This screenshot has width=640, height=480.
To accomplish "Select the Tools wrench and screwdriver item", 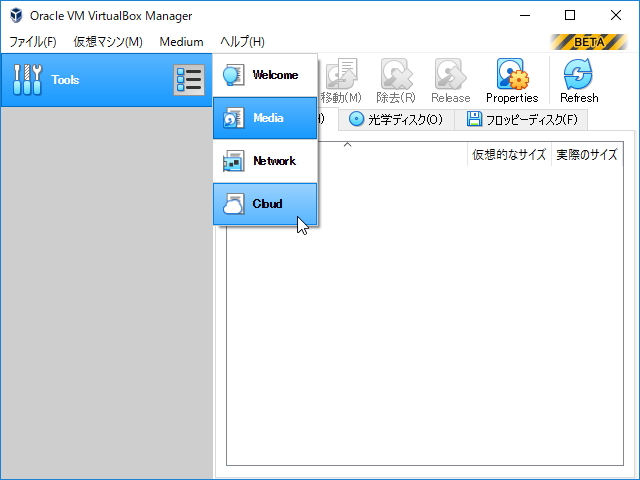I will 107,80.
